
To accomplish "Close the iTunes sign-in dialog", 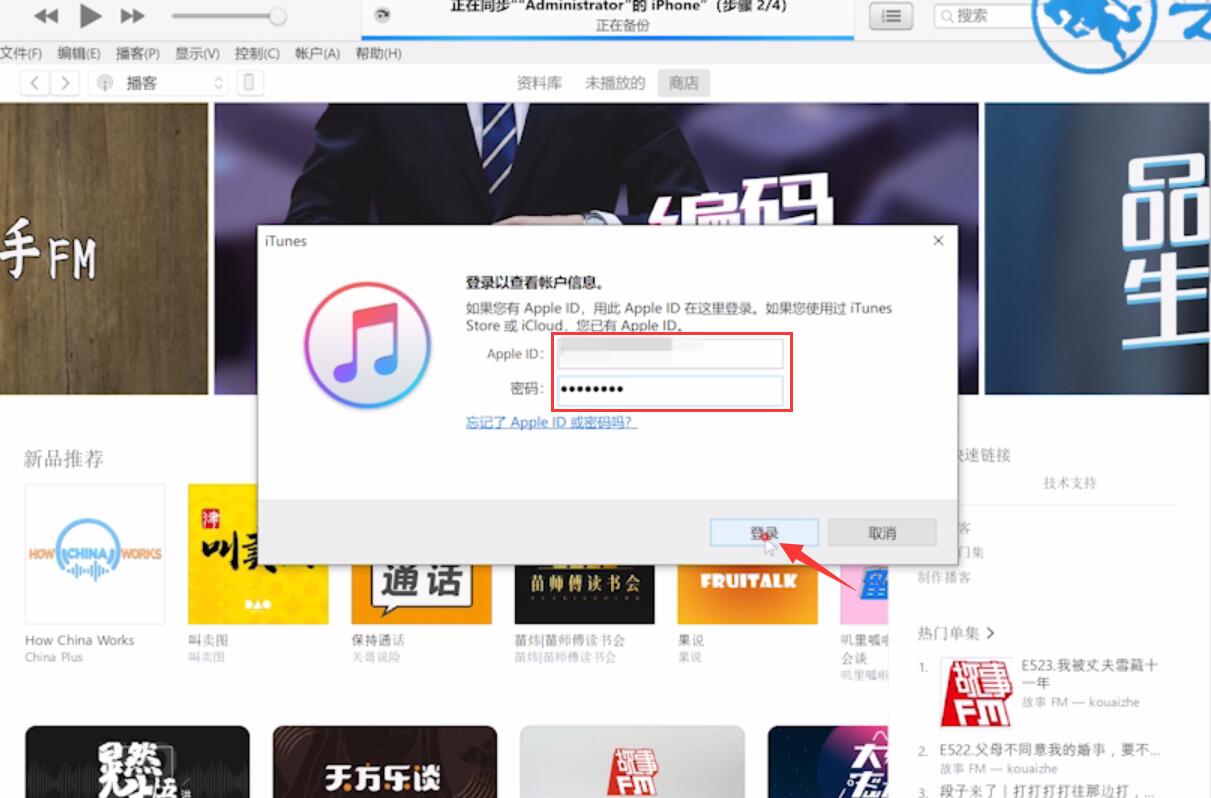I will point(938,241).
